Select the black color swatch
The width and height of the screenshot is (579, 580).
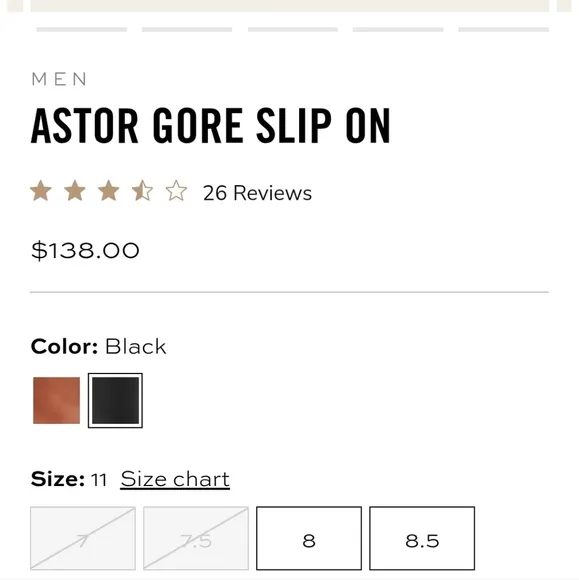tap(115, 400)
